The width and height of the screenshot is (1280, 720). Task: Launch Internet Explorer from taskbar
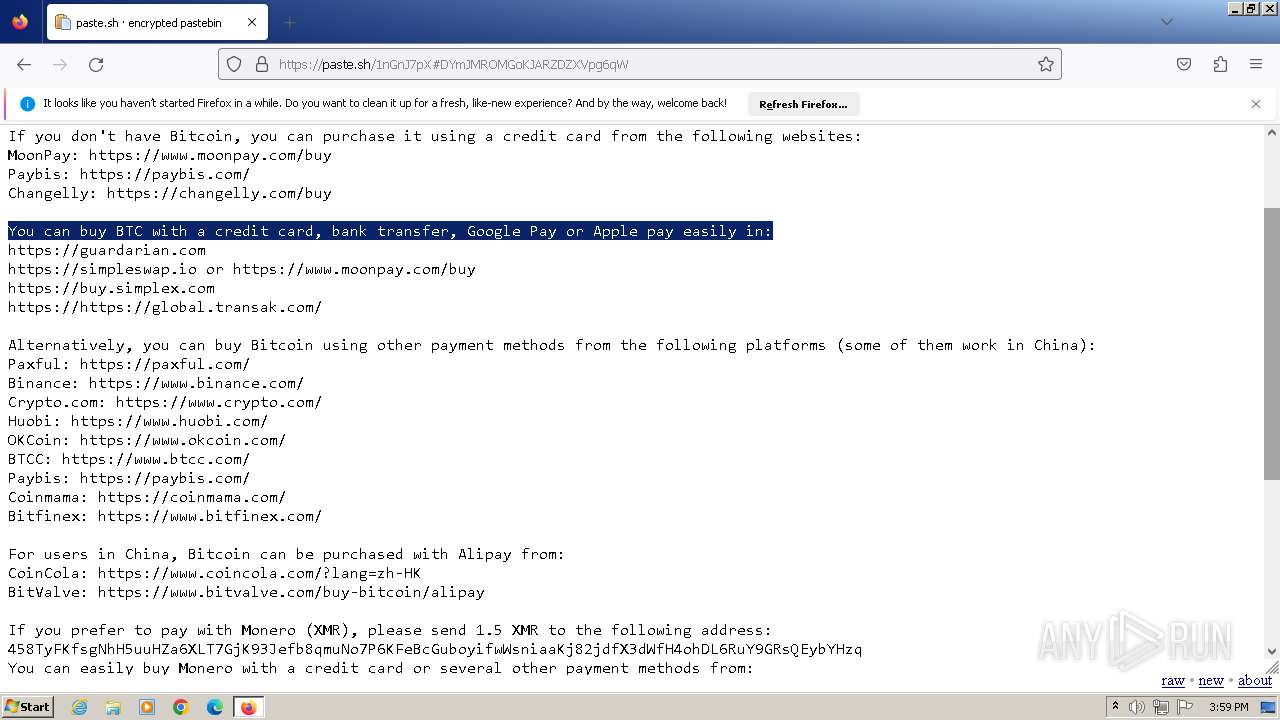click(x=79, y=707)
